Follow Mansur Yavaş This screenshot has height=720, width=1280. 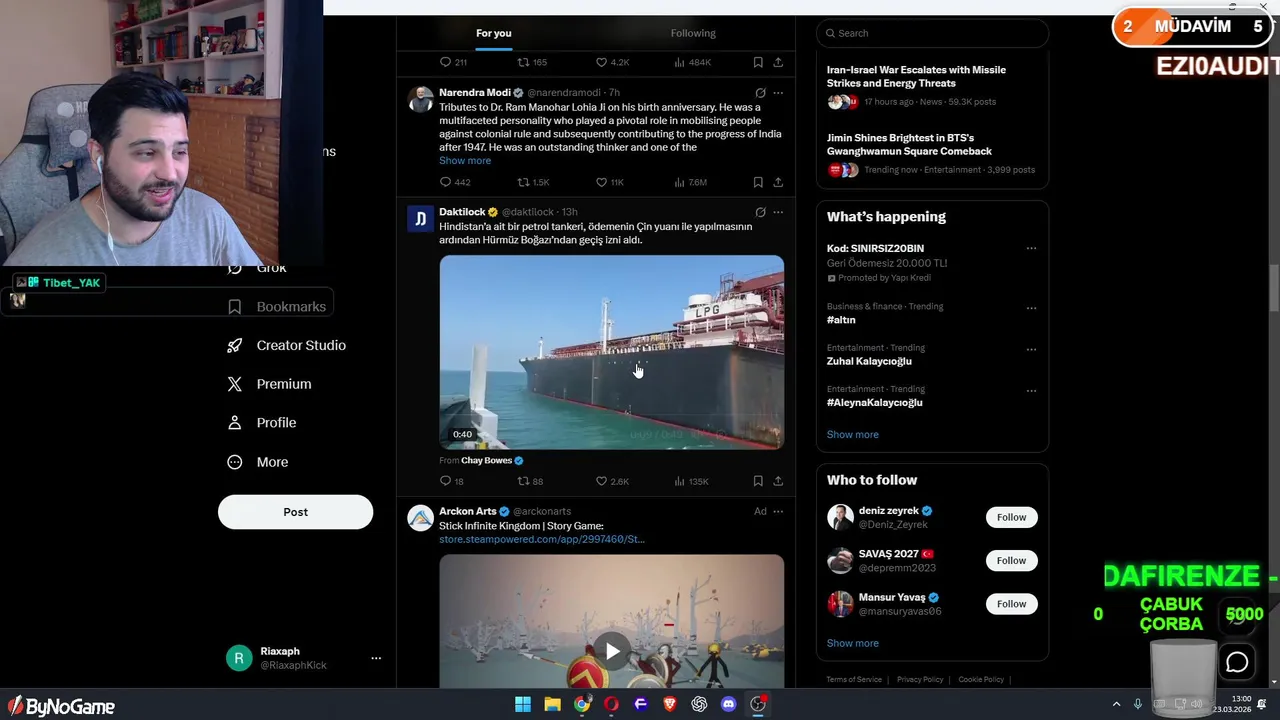pos(1011,604)
